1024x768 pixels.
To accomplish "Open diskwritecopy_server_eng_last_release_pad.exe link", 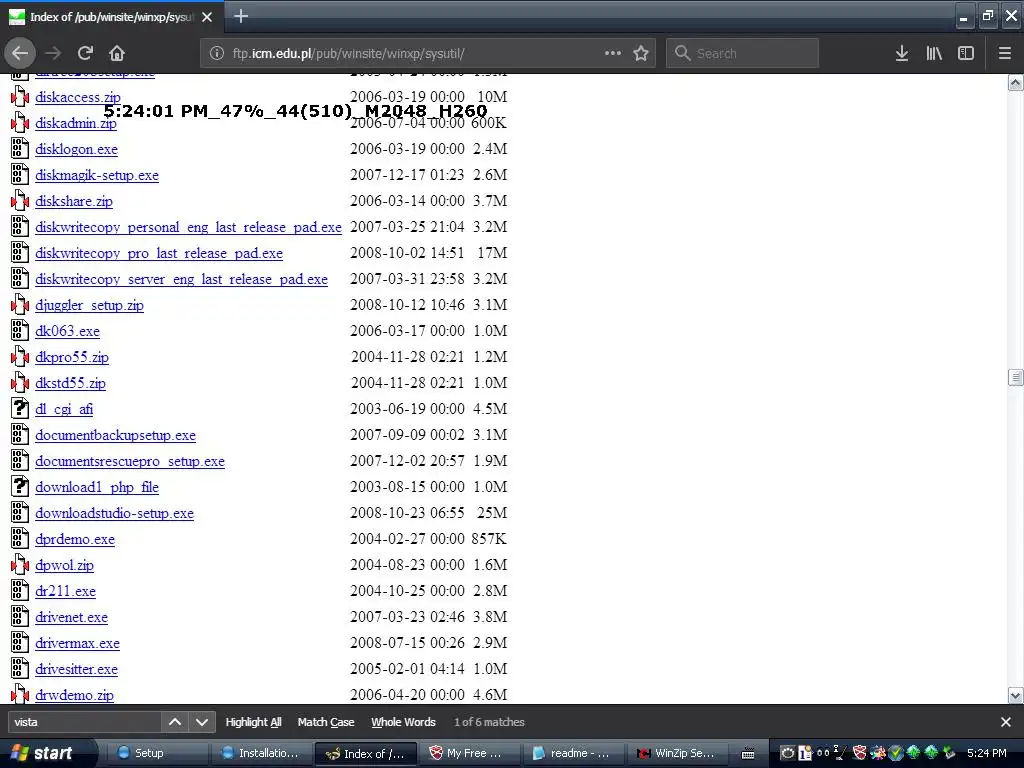I will point(182,280).
